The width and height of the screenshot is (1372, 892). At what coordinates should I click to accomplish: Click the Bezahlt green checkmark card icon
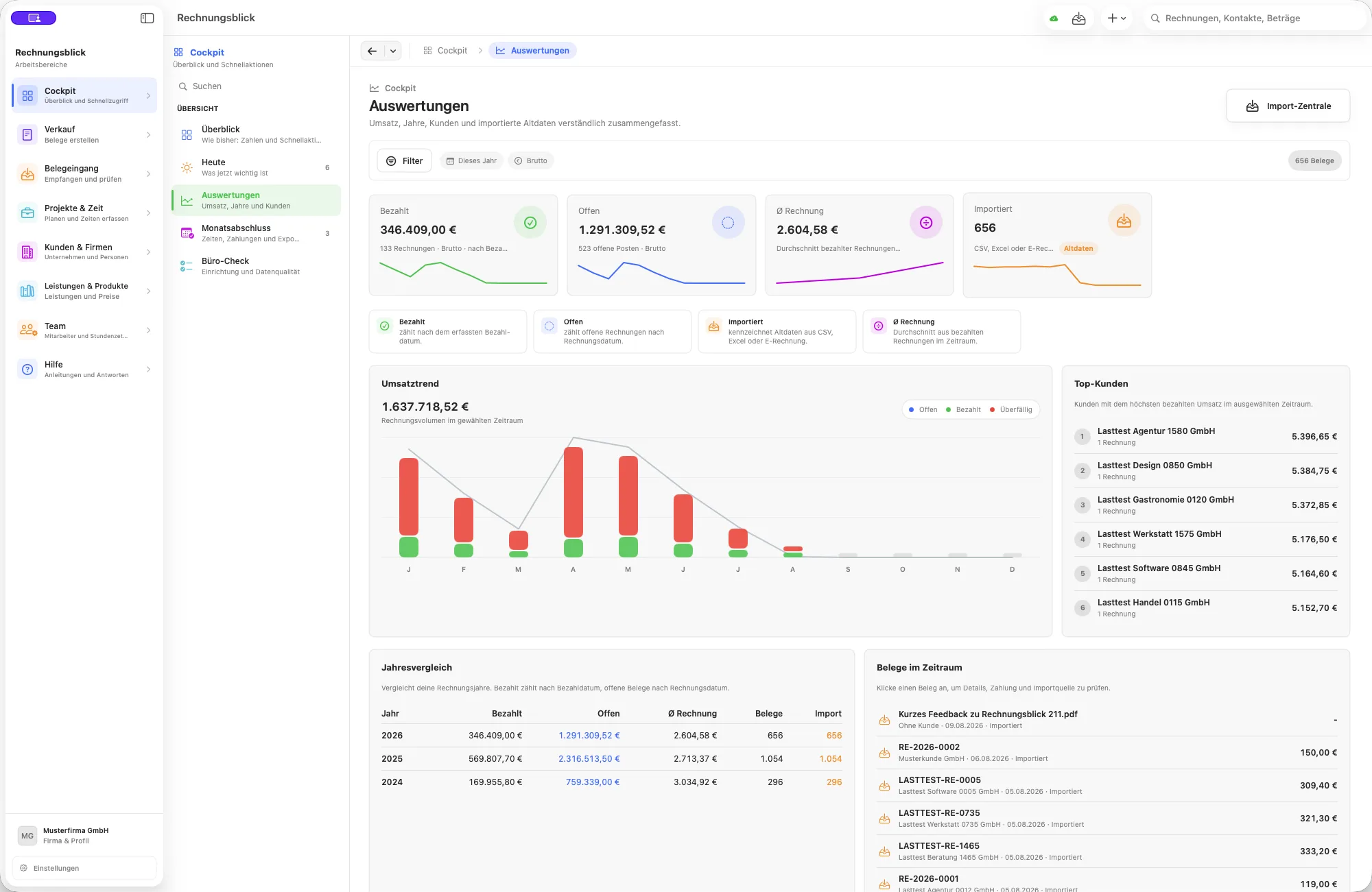click(530, 222)
